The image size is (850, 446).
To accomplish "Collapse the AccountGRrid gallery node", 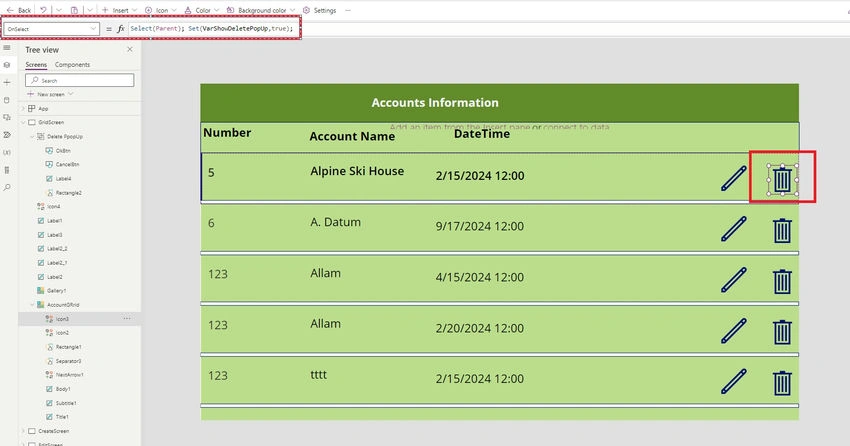I will click(x=32, y=305).
